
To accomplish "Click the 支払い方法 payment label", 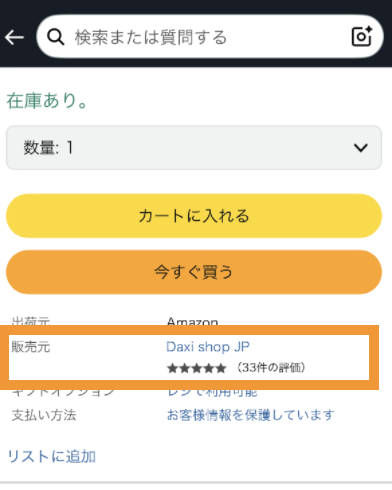I will pos(44,415).
